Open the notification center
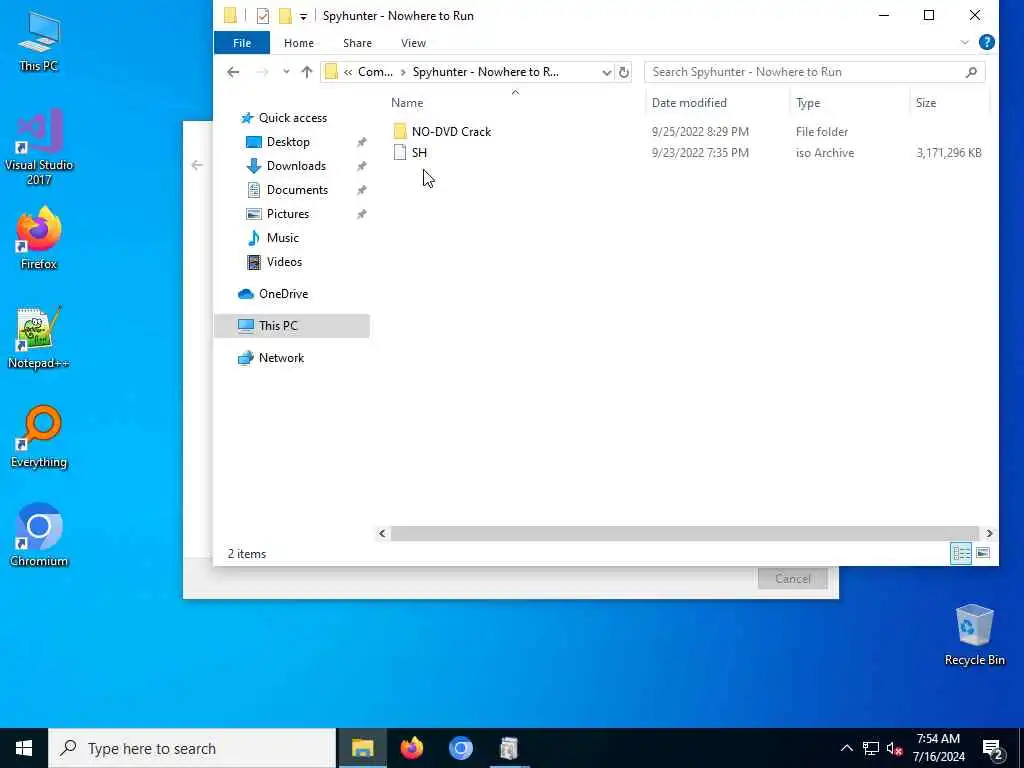 pos(993,748)
